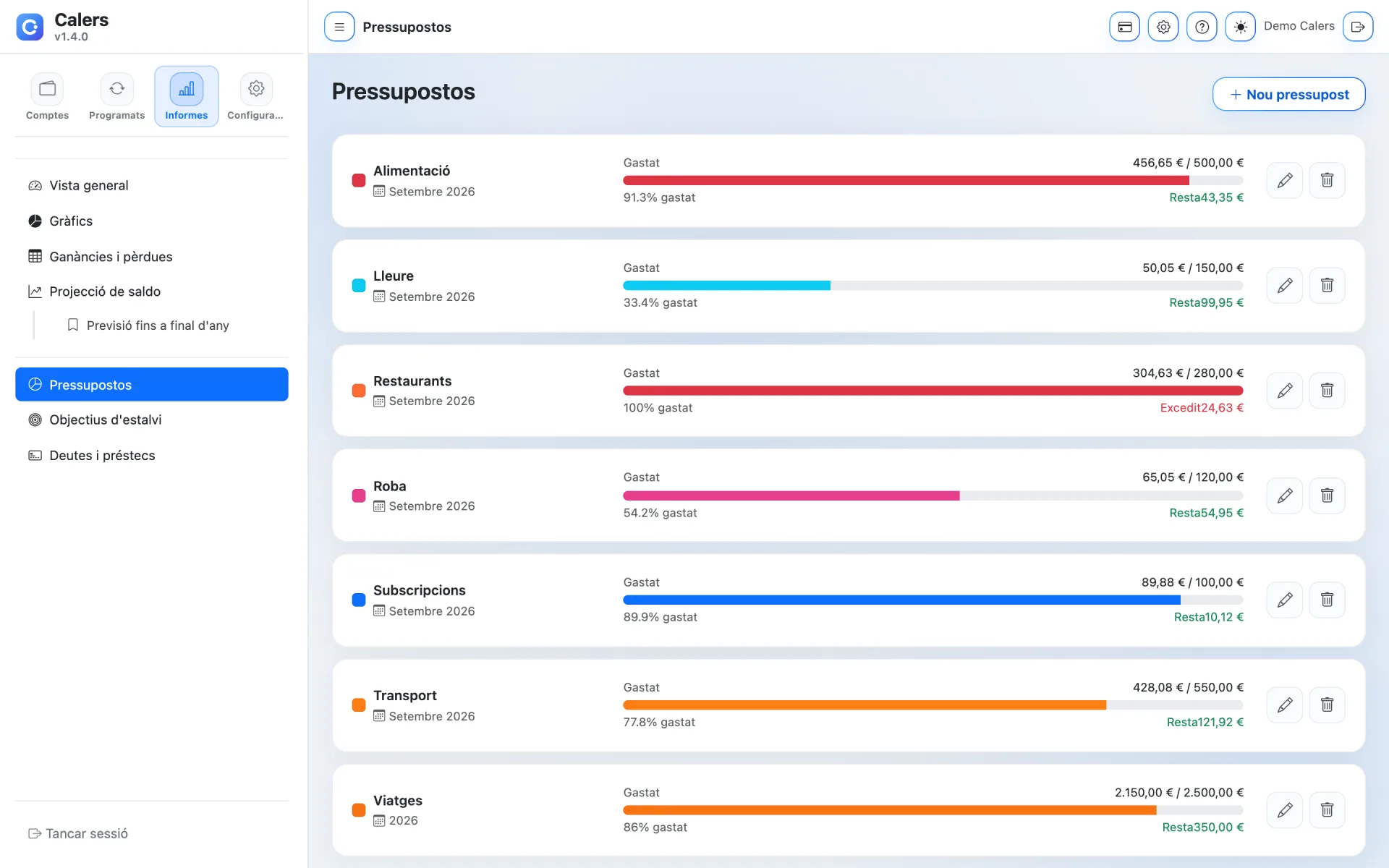Switch to the Programats tab

coord(117,97)
